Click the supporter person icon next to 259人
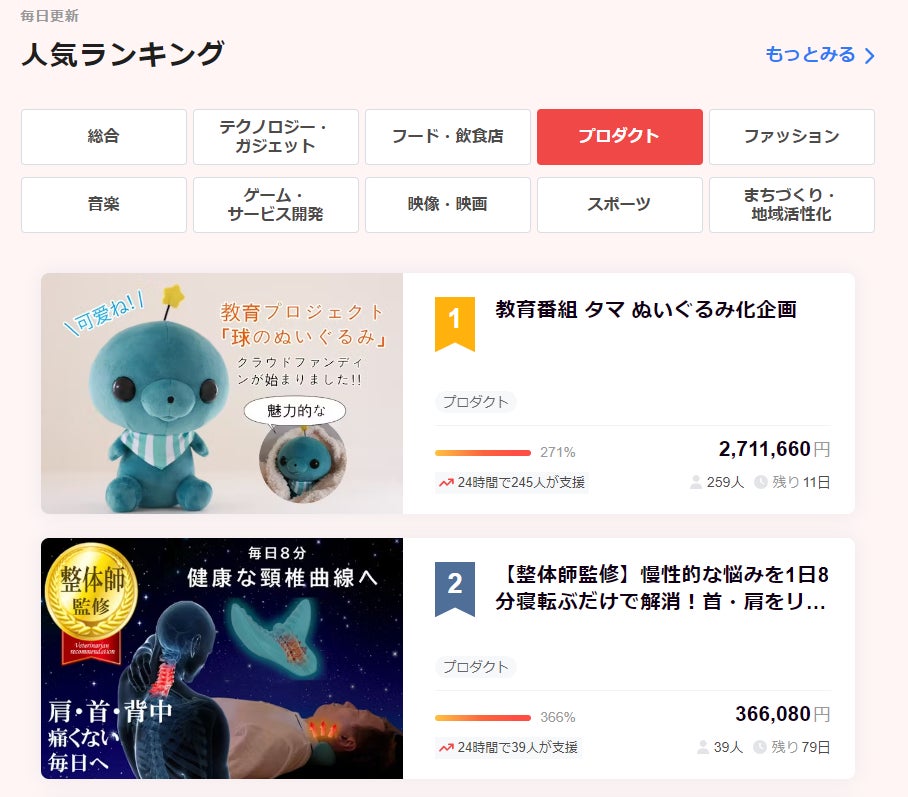 click(696, 482)
